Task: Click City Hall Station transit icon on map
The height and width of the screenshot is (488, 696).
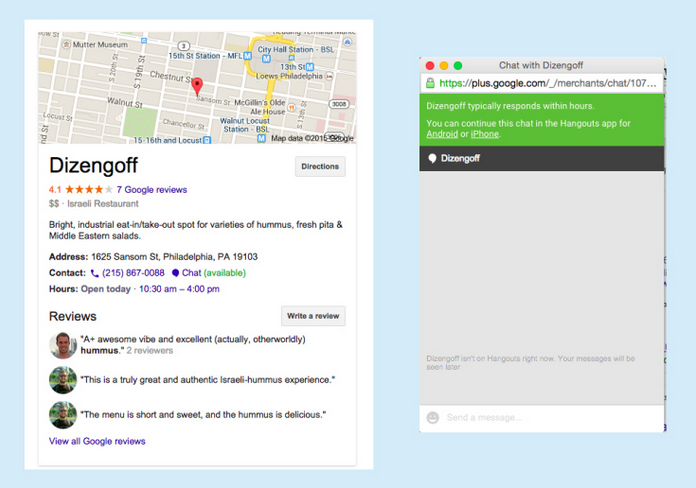Action: tap(253, 48)
